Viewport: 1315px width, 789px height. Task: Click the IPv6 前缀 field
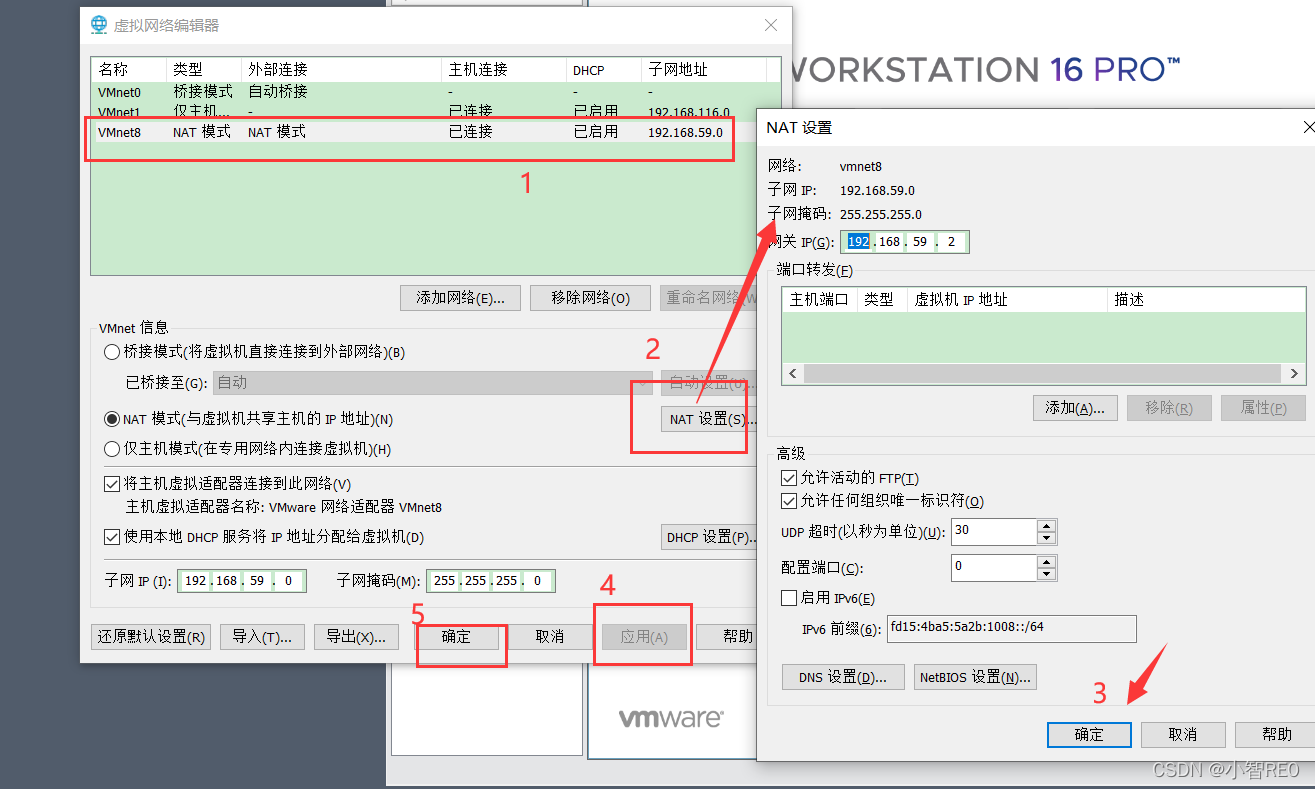click(x=1011, y=628)
